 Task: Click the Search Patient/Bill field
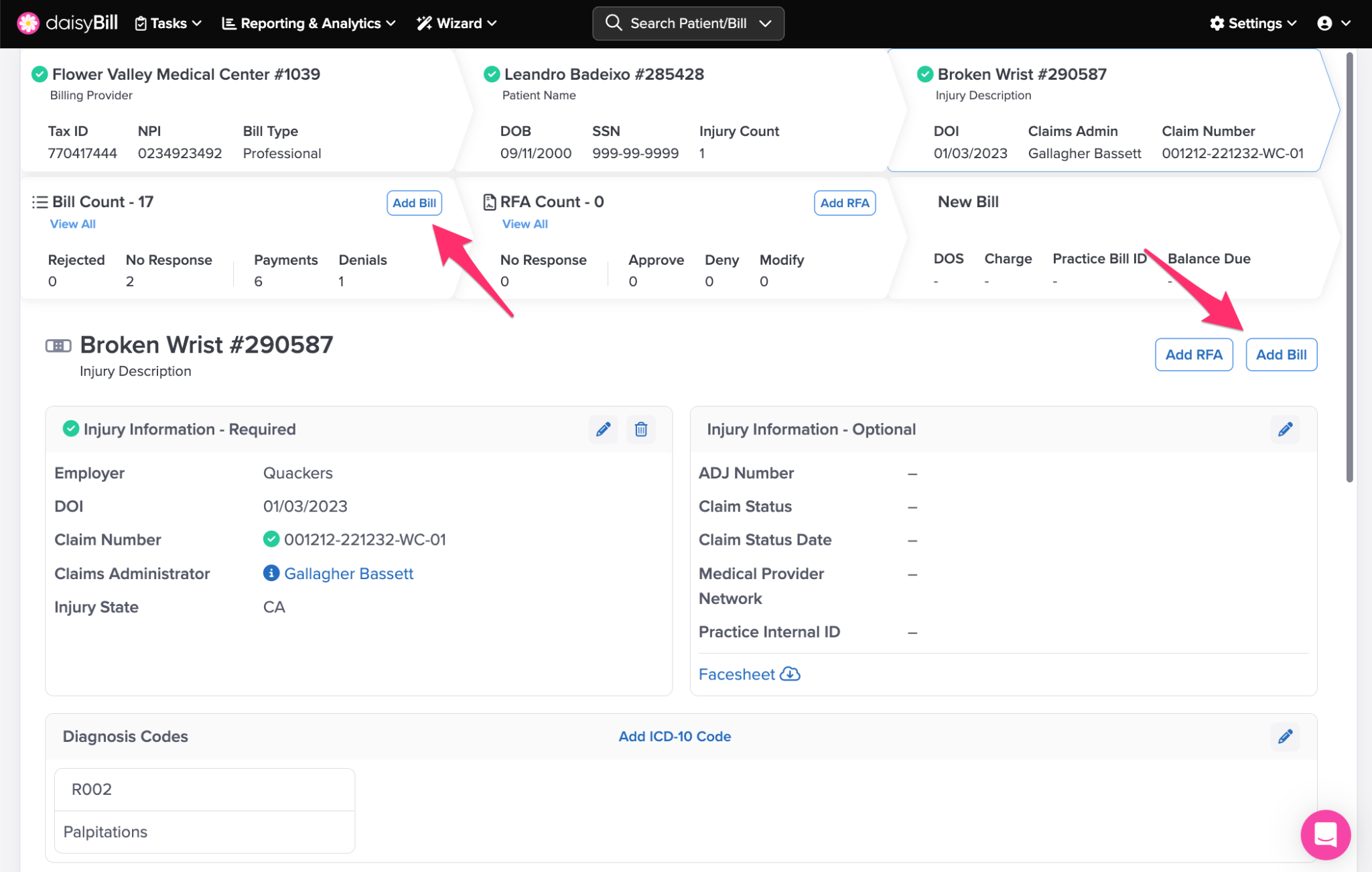pyautogui.click(x=687, y=23)
